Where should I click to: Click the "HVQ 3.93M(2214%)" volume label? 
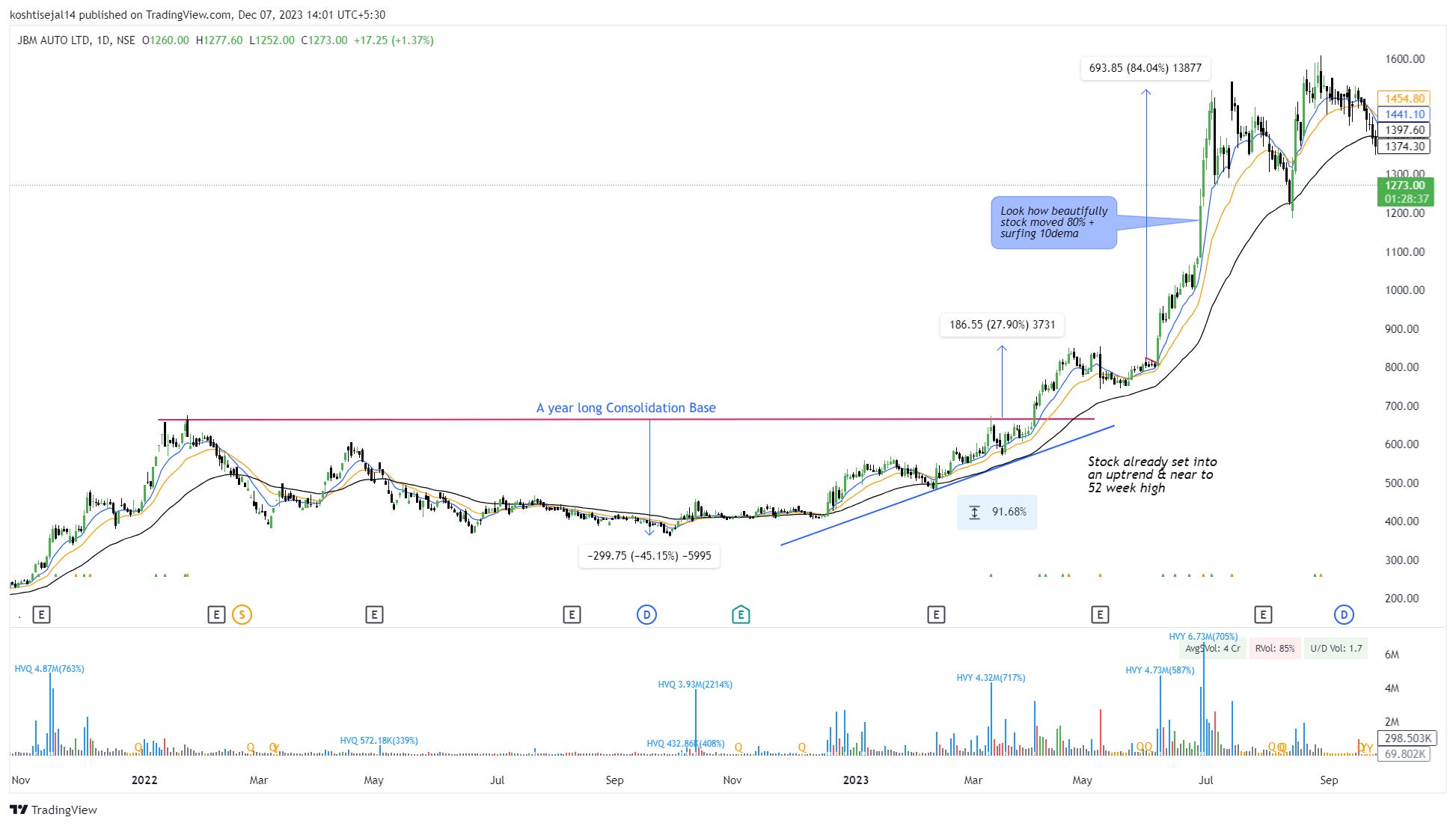pos(695,685)
